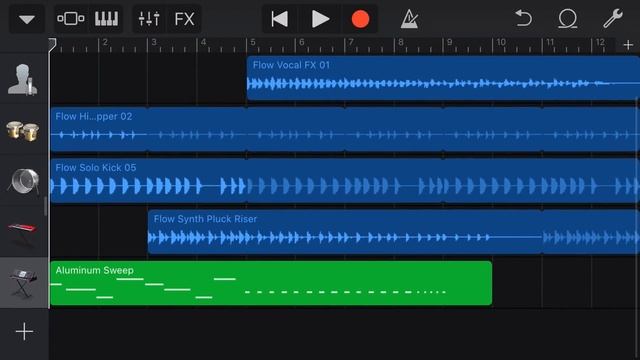Tap the playhead marker at bar 1
This screenshot has height=360, width=640.
coord(52,45)
